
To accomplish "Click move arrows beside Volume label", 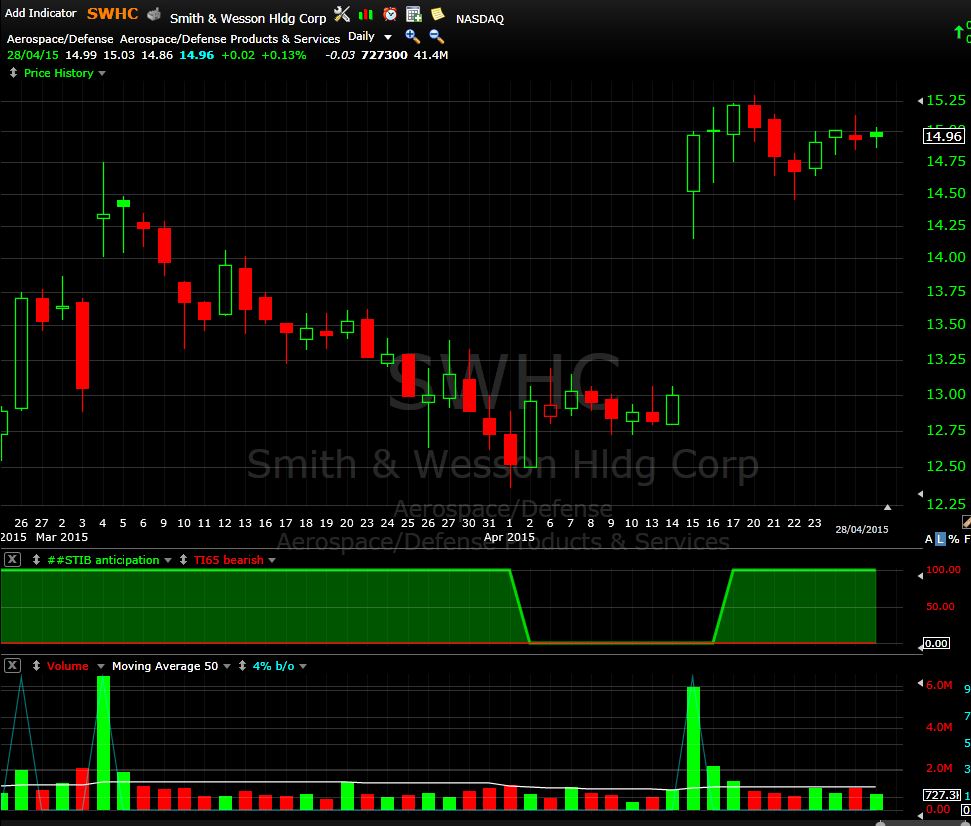I will point(37,666).
